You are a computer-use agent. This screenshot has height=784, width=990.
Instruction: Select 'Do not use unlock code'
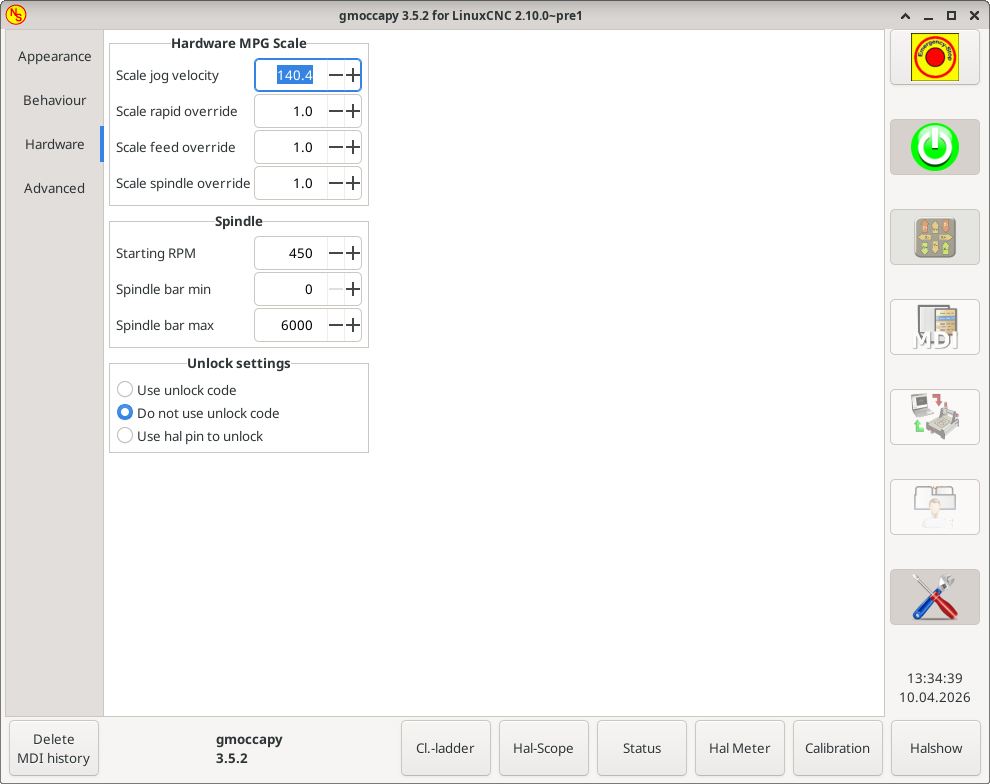[125, 412]
